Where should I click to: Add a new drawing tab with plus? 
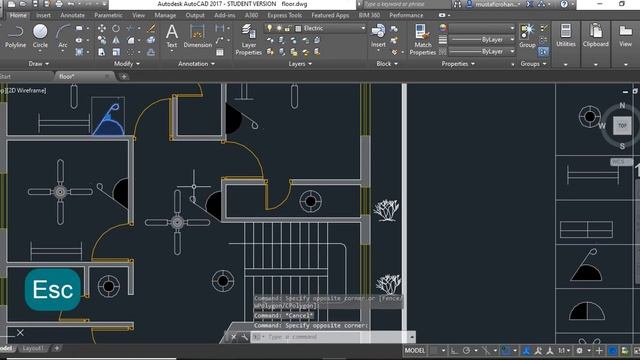(124, 76)
